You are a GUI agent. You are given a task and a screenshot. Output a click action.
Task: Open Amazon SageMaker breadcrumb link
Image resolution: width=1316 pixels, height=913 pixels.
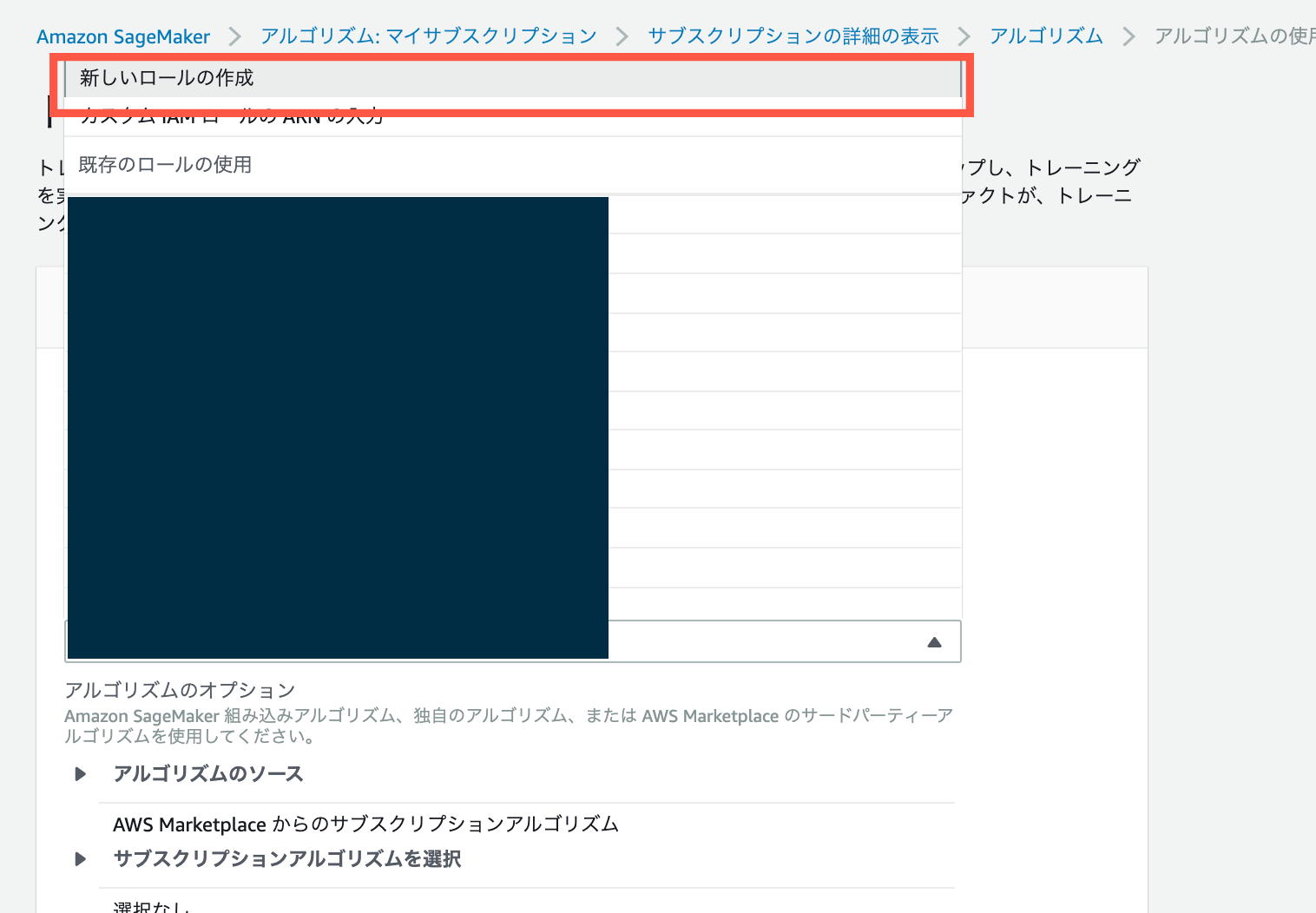123,36
